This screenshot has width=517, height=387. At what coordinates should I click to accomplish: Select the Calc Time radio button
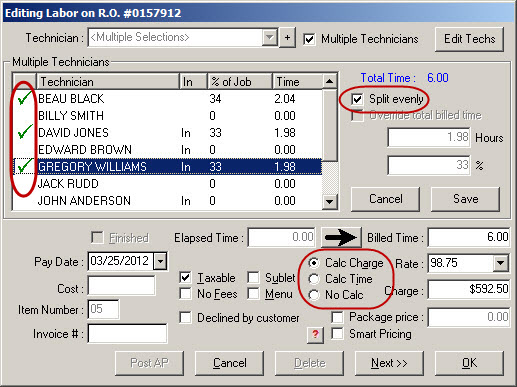pos(314,279)
